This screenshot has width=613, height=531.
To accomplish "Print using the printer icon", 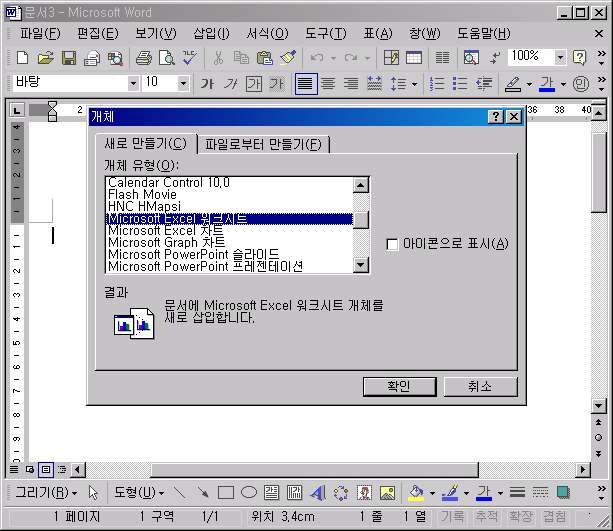I will [x=143, y=58].
